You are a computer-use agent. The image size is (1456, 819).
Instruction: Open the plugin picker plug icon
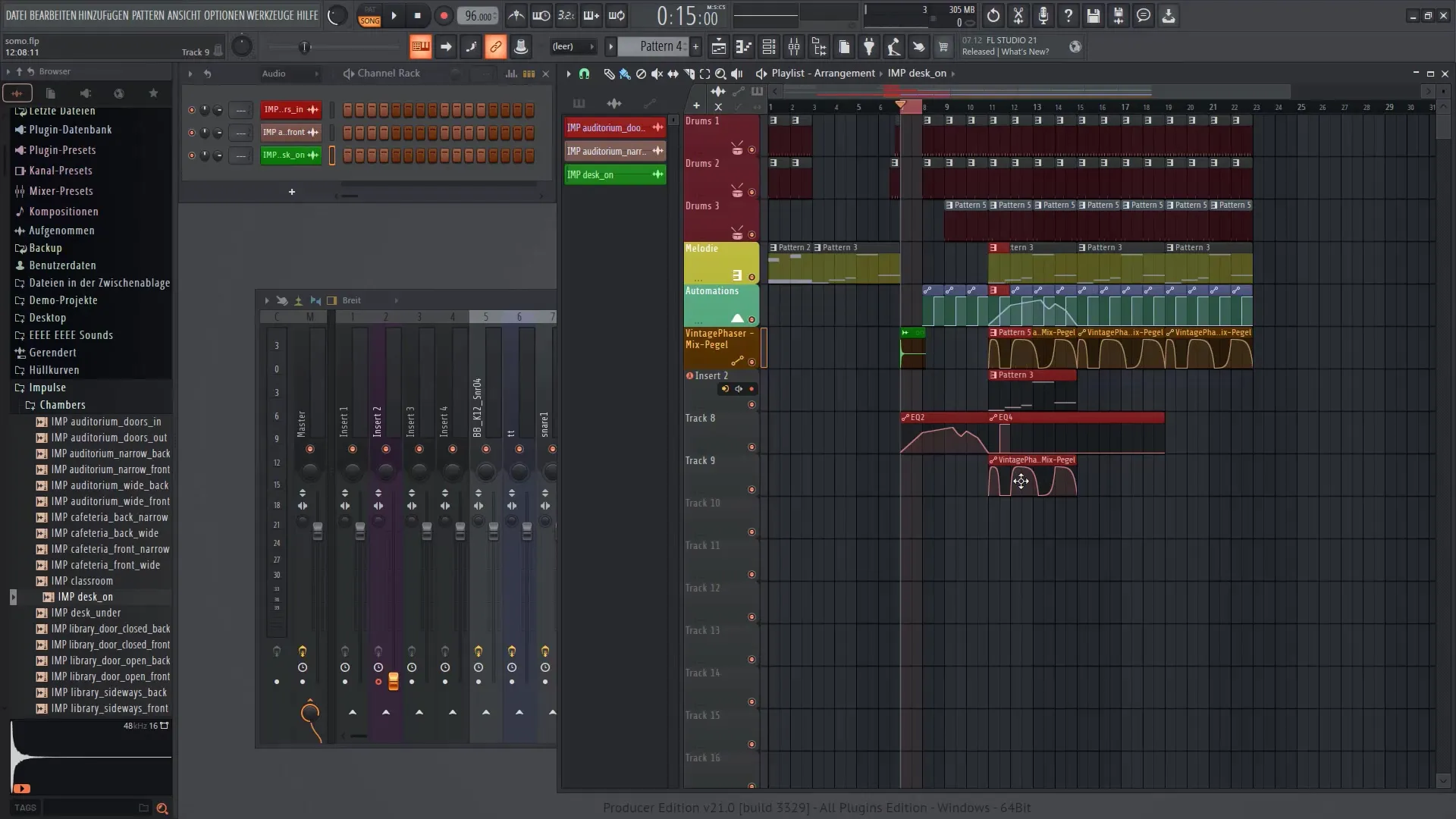[x=869, y=47]
